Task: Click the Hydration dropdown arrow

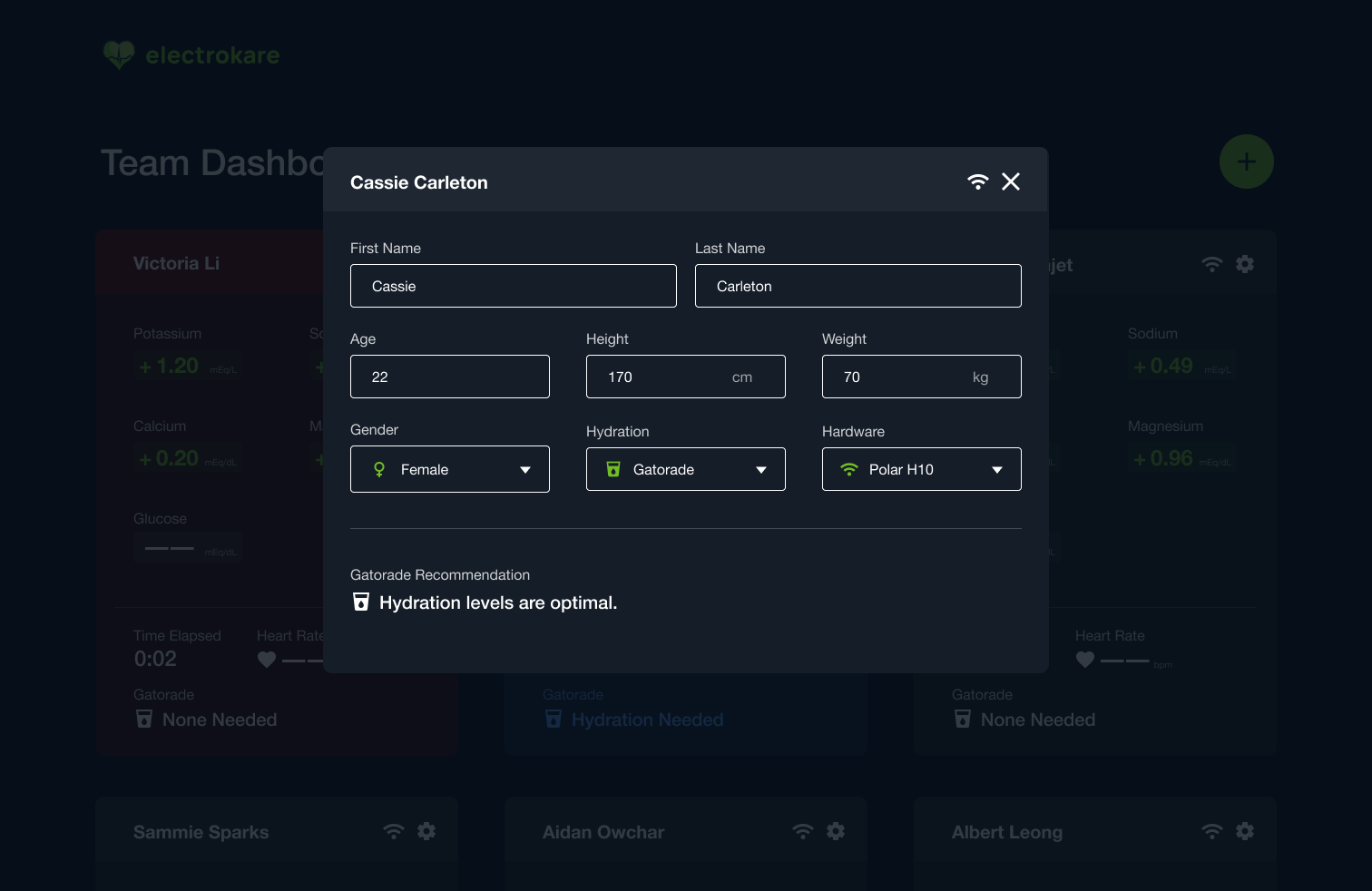Action: 760,469
